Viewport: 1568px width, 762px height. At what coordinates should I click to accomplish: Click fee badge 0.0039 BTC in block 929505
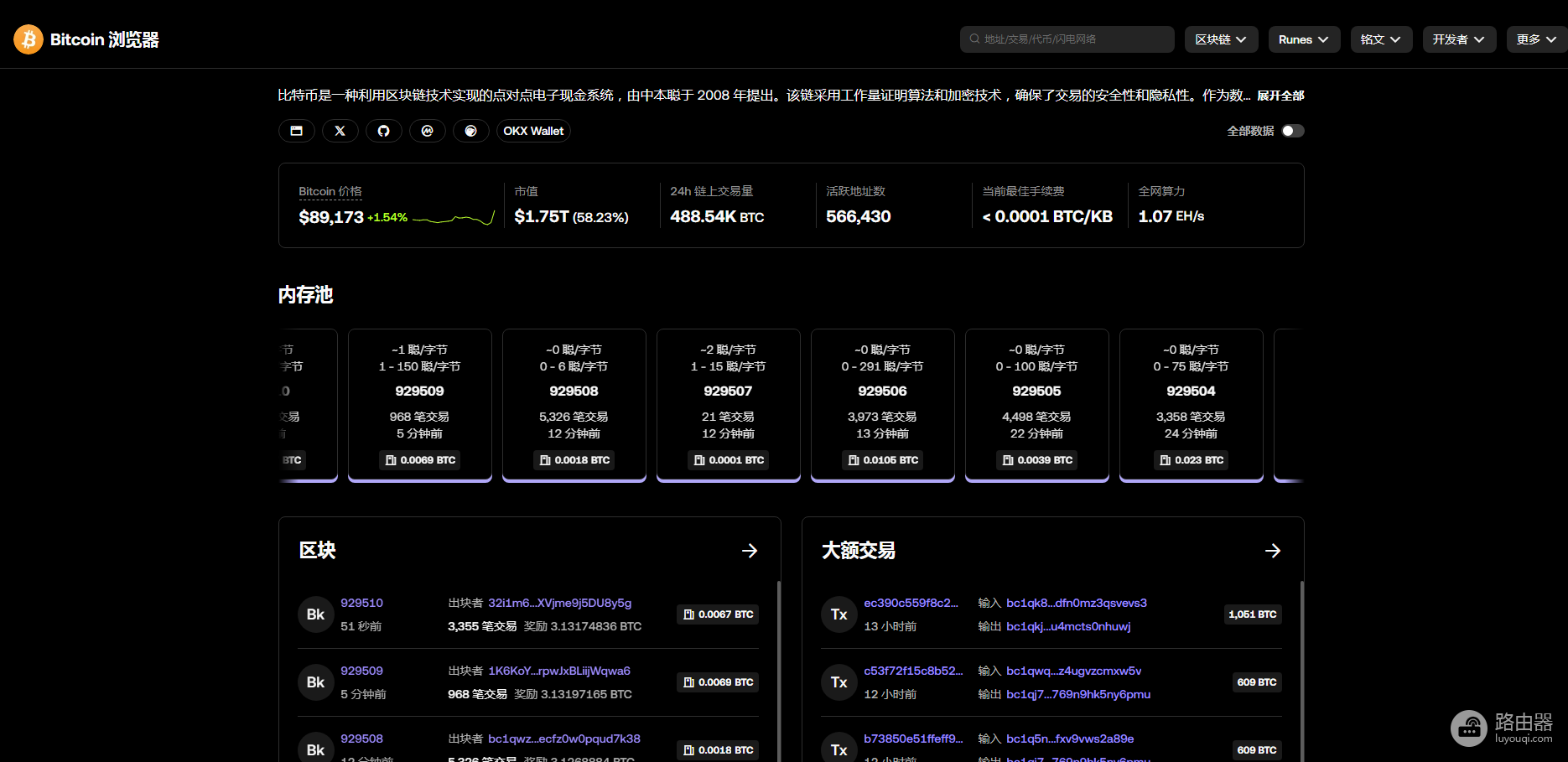pos(1037,460)
